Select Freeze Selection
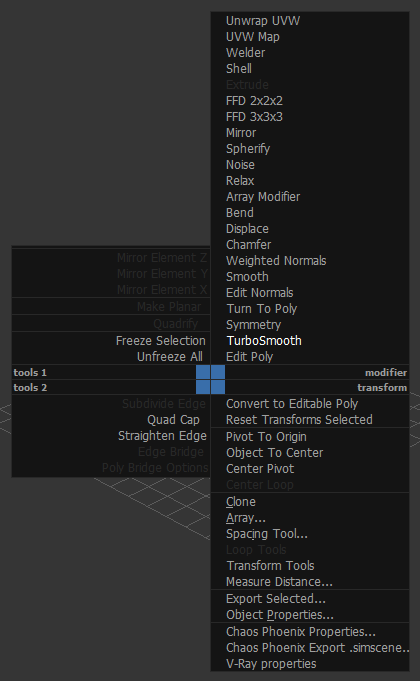The height and width of the screenshot is (681, 420). point(161,340)
